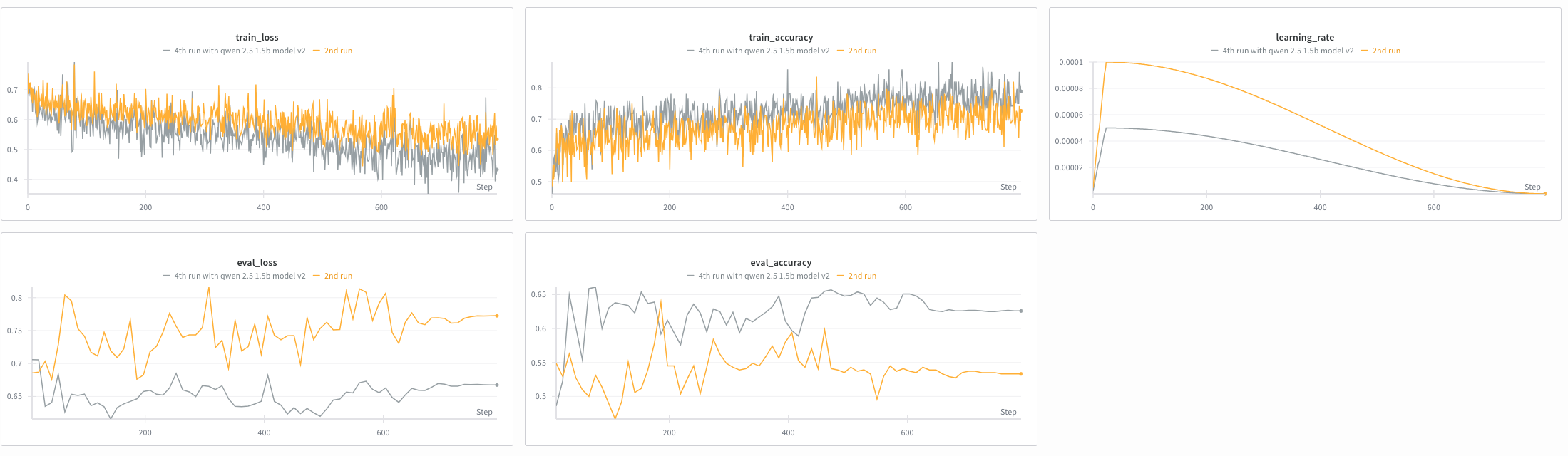Click the eval_accuracy chart title
Viewport: 1568px width, 456px height.
click(x=781, y=263)
